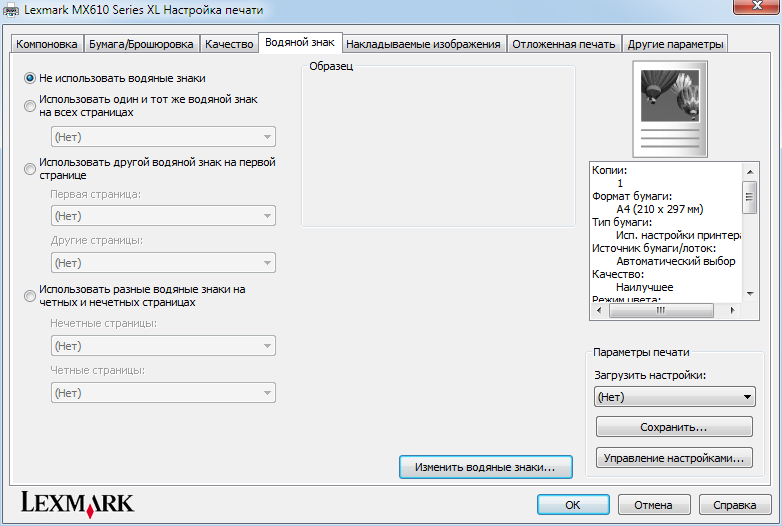Image resolution: width=782 pixels, height=526 pixels.
Task: Click 'А4 (210 x 297 мм)' text
Action: 660,209
